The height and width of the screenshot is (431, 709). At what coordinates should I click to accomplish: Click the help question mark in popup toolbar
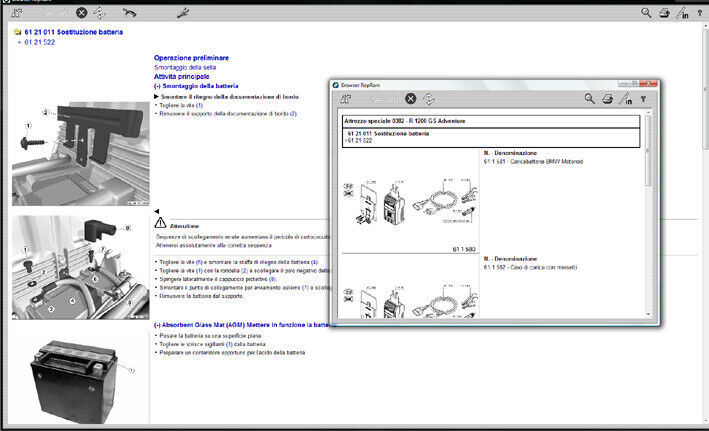(642, 99)
